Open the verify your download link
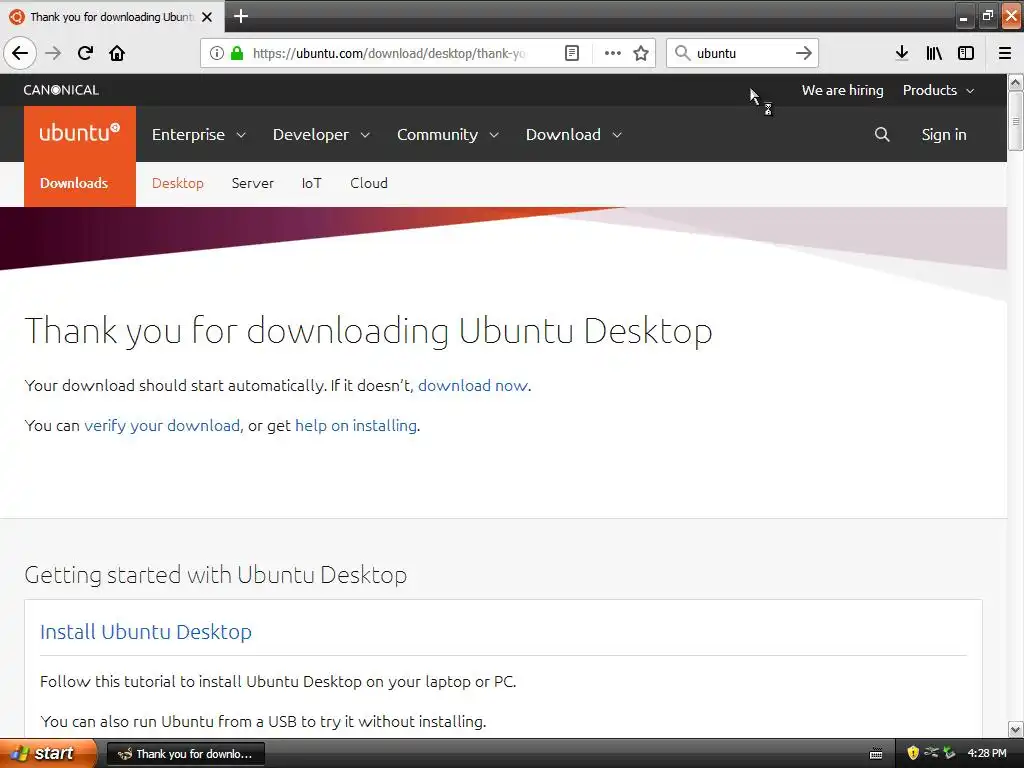 tap(162, 426)
